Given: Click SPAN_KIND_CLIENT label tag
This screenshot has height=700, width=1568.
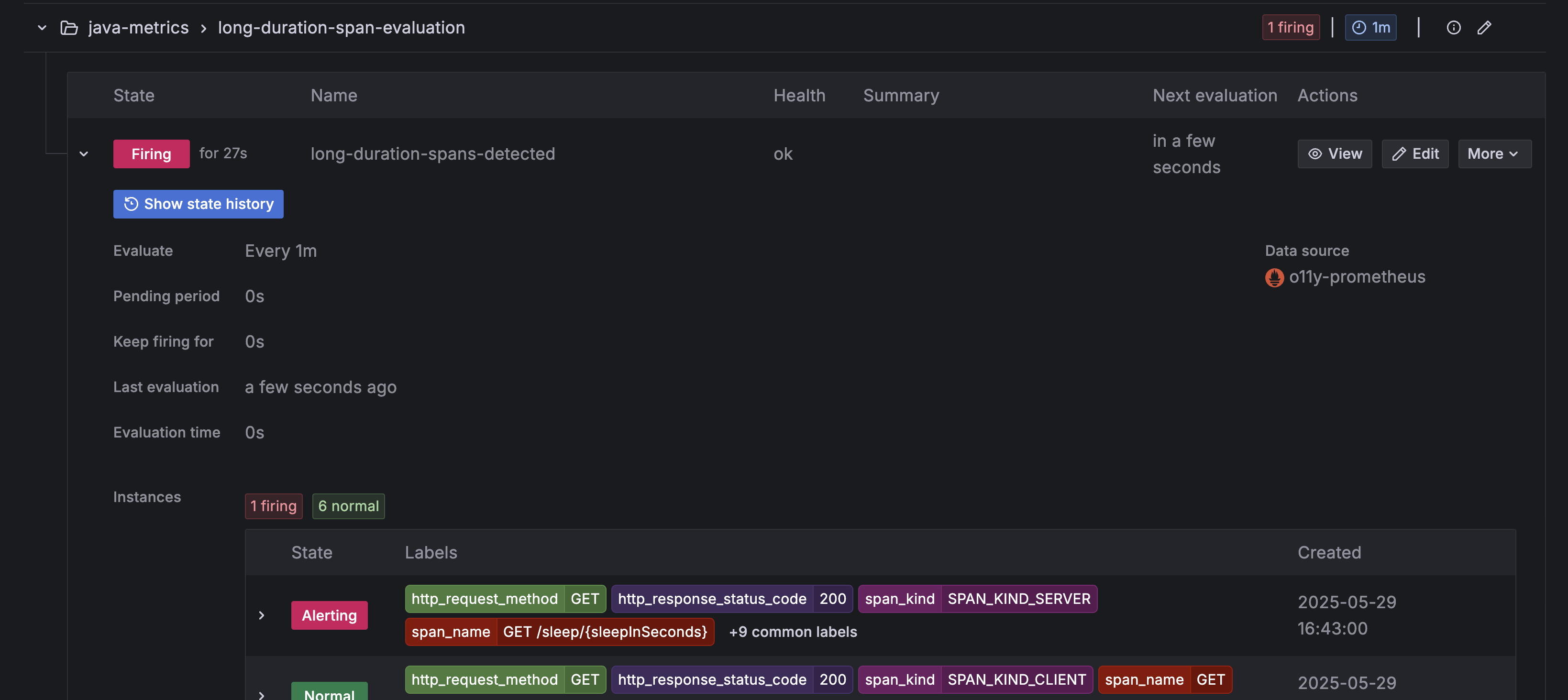Looking at the screenshot, I should click(x=975, y=679).
